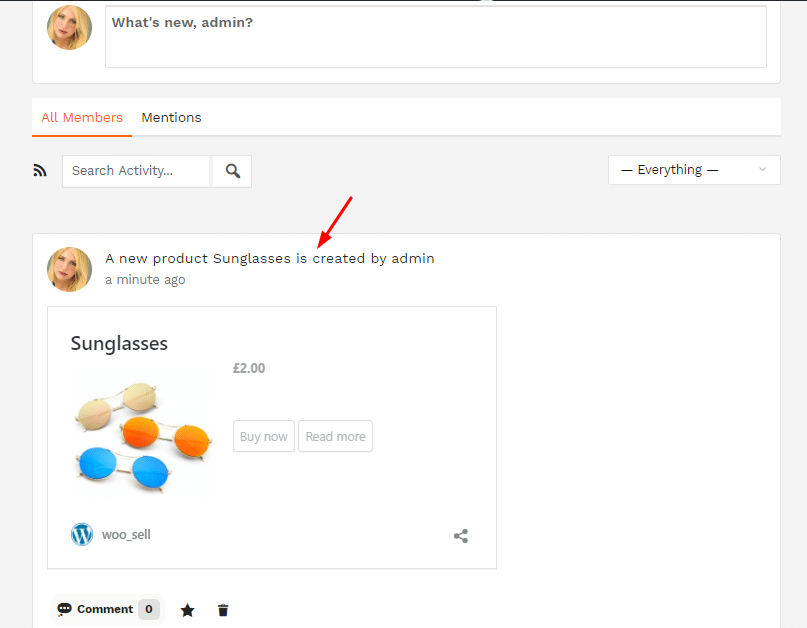Image resolution: width=807 pixels, height=628 pixels.
Task: Switch to the All Members tab
Action: [82, 117]
